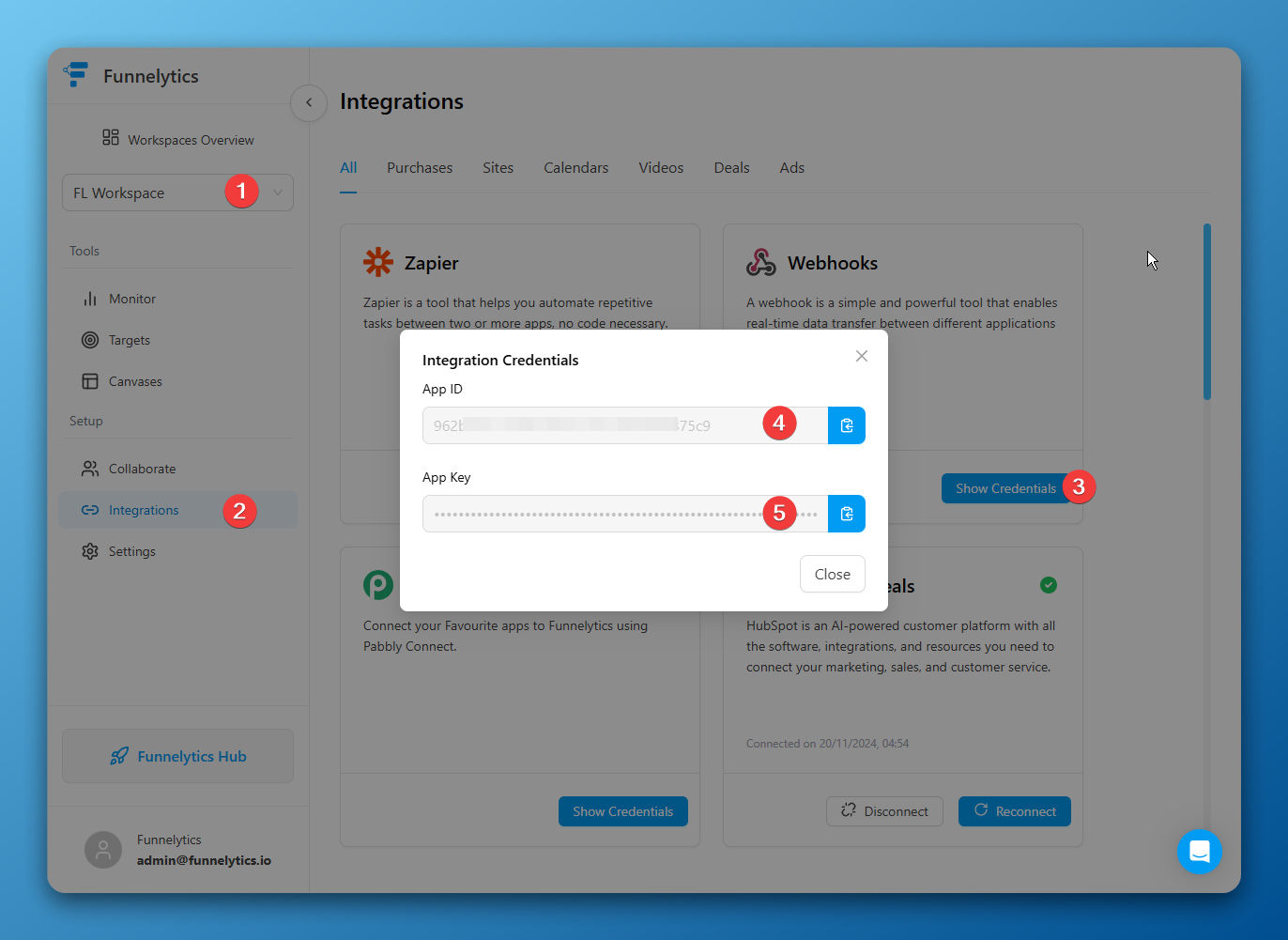This screenshot has height=940, width=1288.
Task: Expand the FL Workspace dropdown
Action: pyautogui.click(x=177, y=193)
